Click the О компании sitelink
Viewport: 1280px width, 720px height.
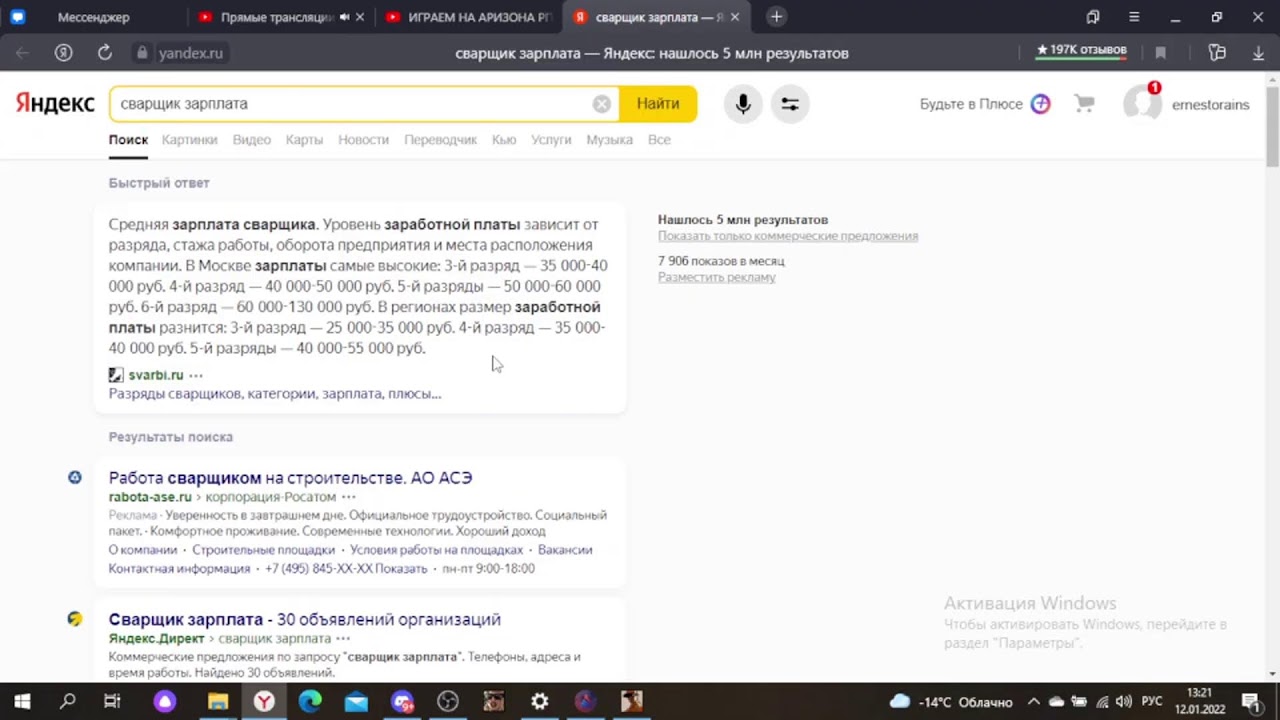click(143, 550)
